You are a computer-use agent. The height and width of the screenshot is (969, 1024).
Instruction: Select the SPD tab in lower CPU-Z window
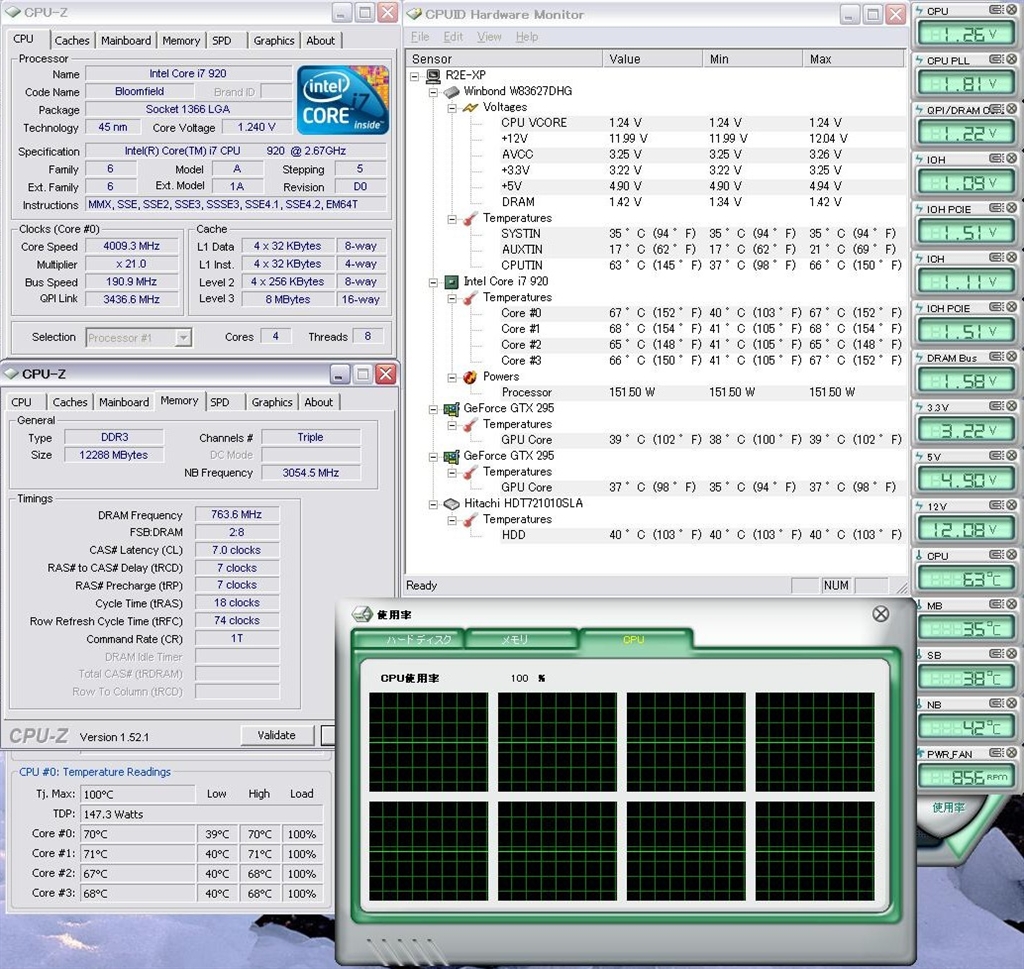220,402
